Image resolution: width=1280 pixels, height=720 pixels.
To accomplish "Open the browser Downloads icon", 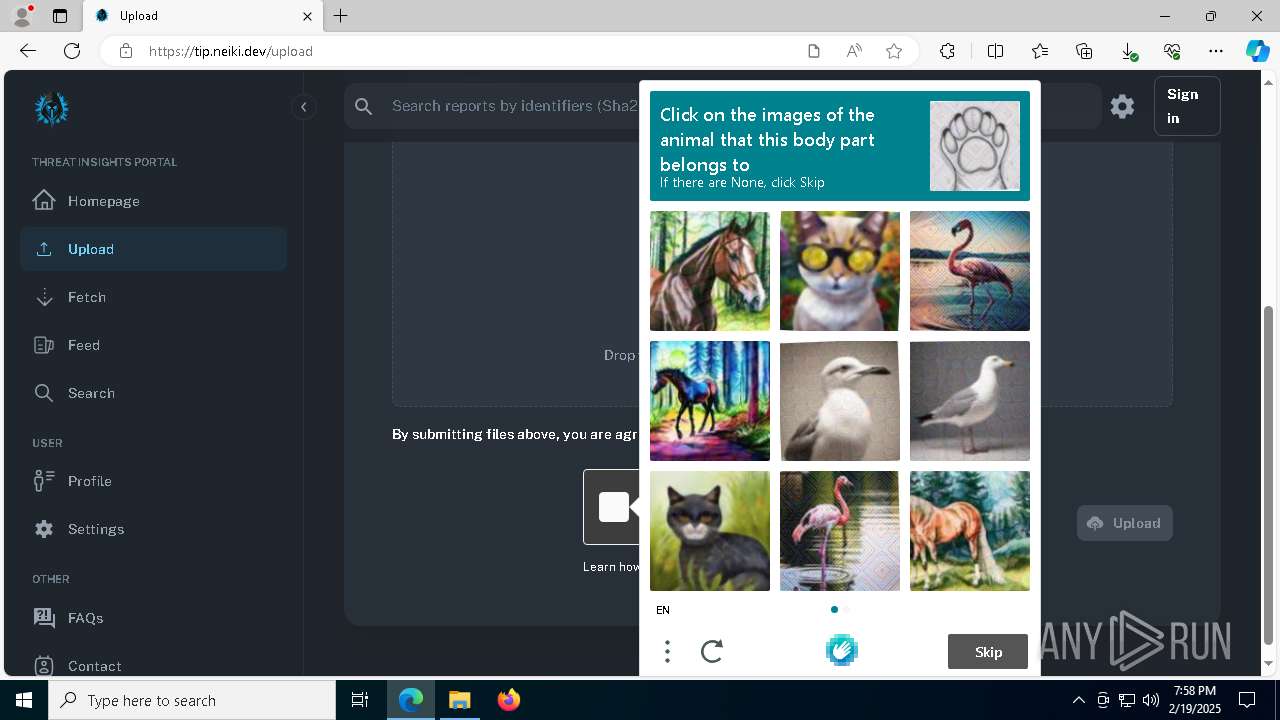I will click(1128, 52).
